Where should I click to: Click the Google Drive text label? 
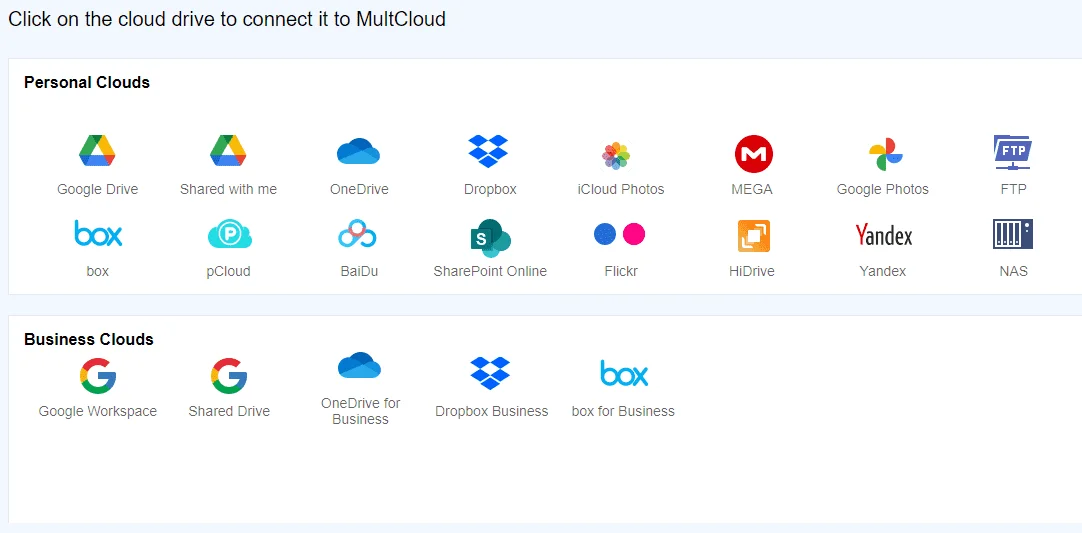[x=97, y=189]
